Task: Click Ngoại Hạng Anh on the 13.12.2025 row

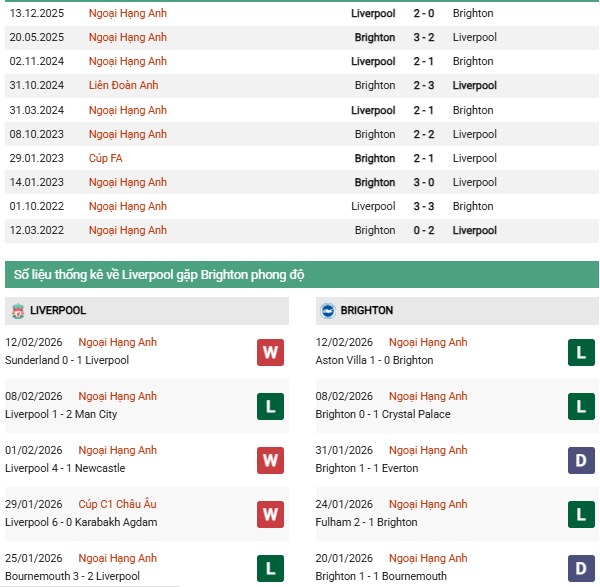Action: point(127,14)
